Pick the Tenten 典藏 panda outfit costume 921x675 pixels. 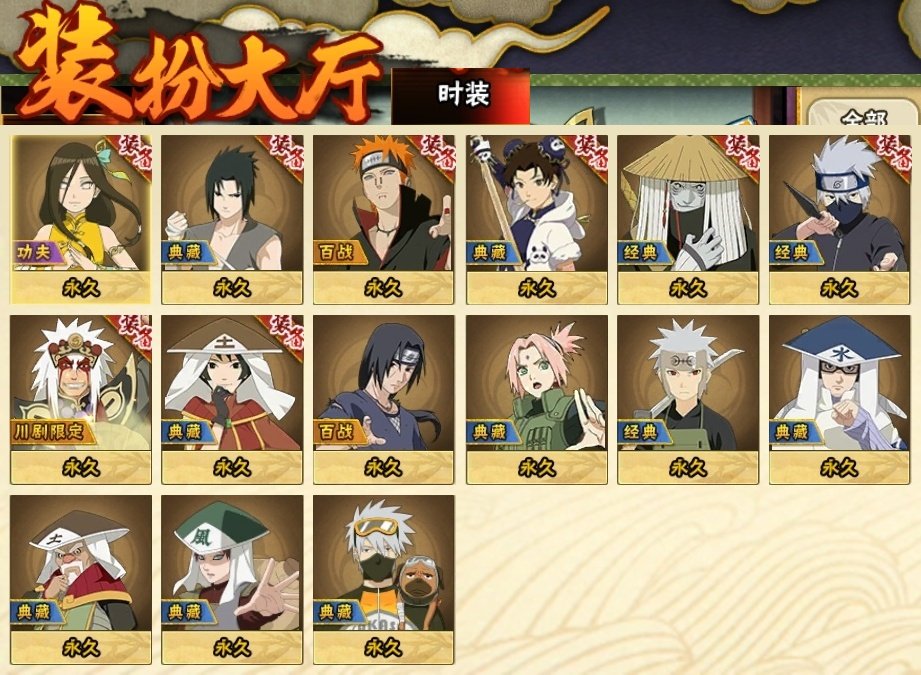(x=536, y=219)
